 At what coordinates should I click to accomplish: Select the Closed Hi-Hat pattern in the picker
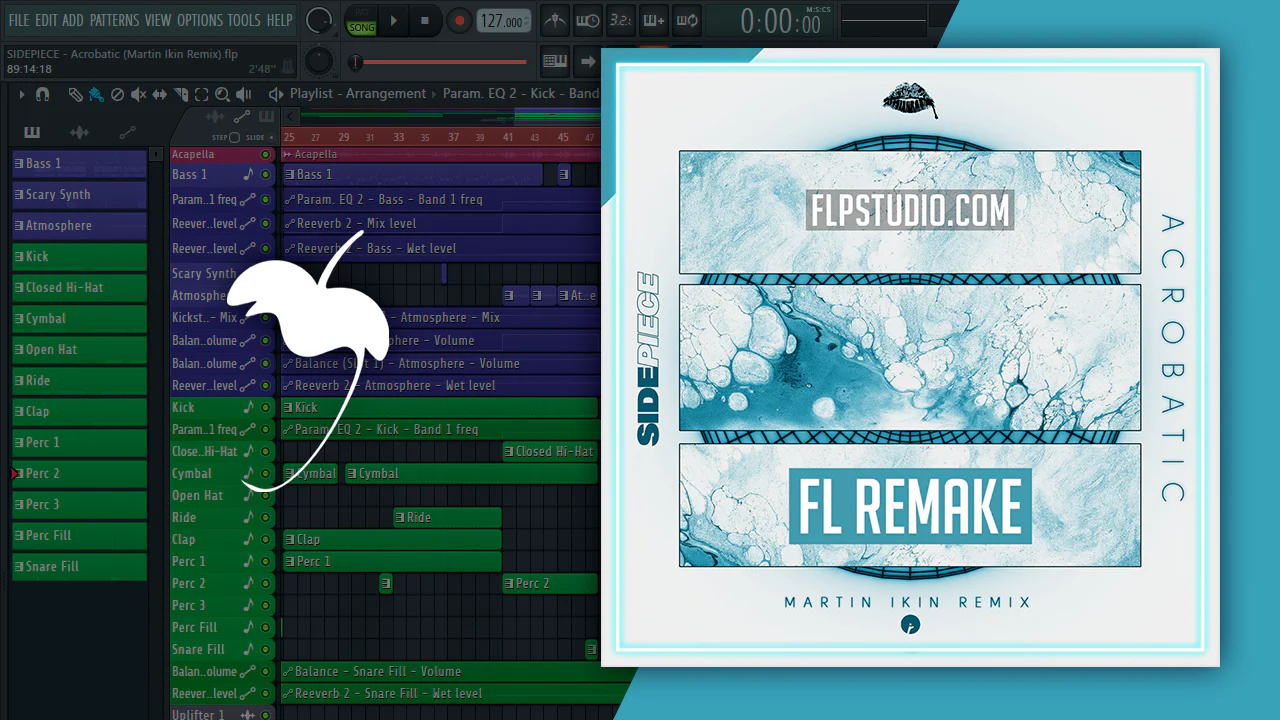[79, 288]
